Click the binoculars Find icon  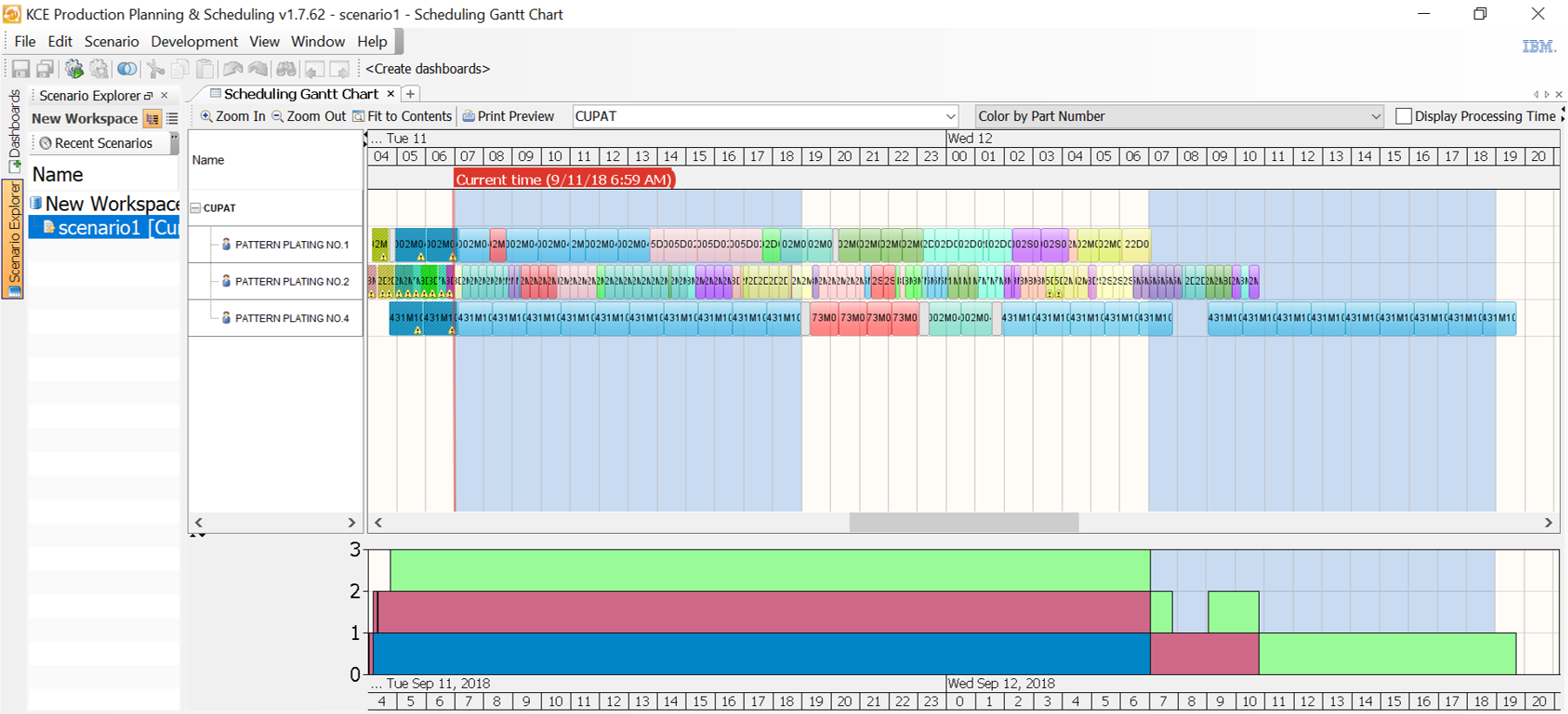point(286,69)
